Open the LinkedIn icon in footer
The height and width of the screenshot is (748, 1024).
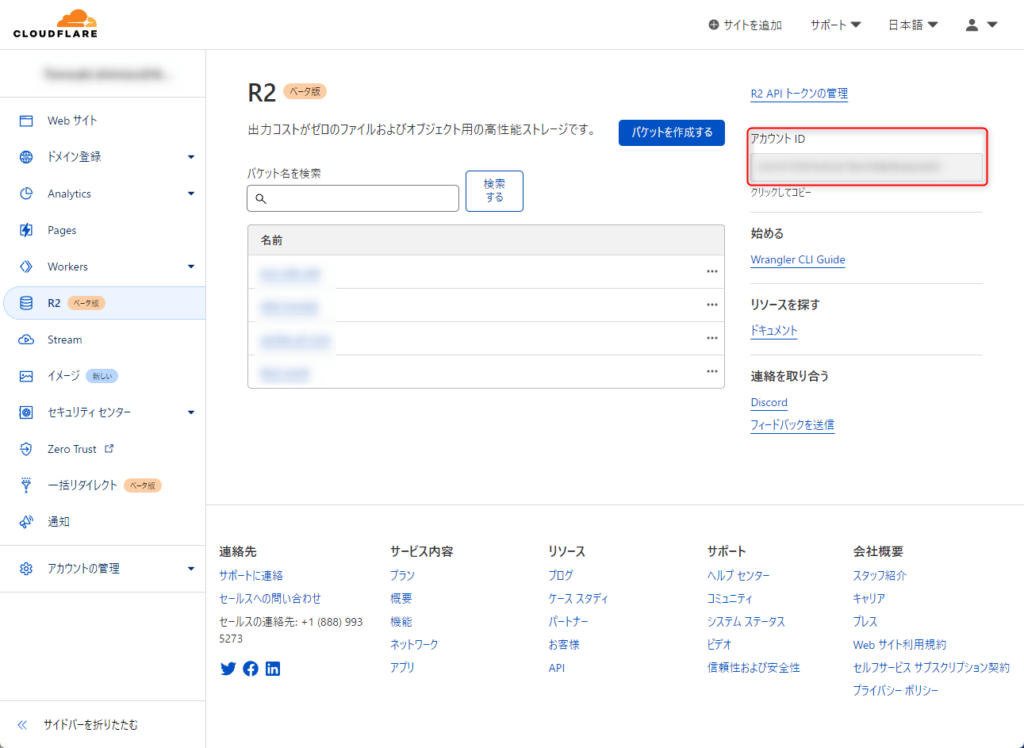pyautogui.click(x=273, y=668)
